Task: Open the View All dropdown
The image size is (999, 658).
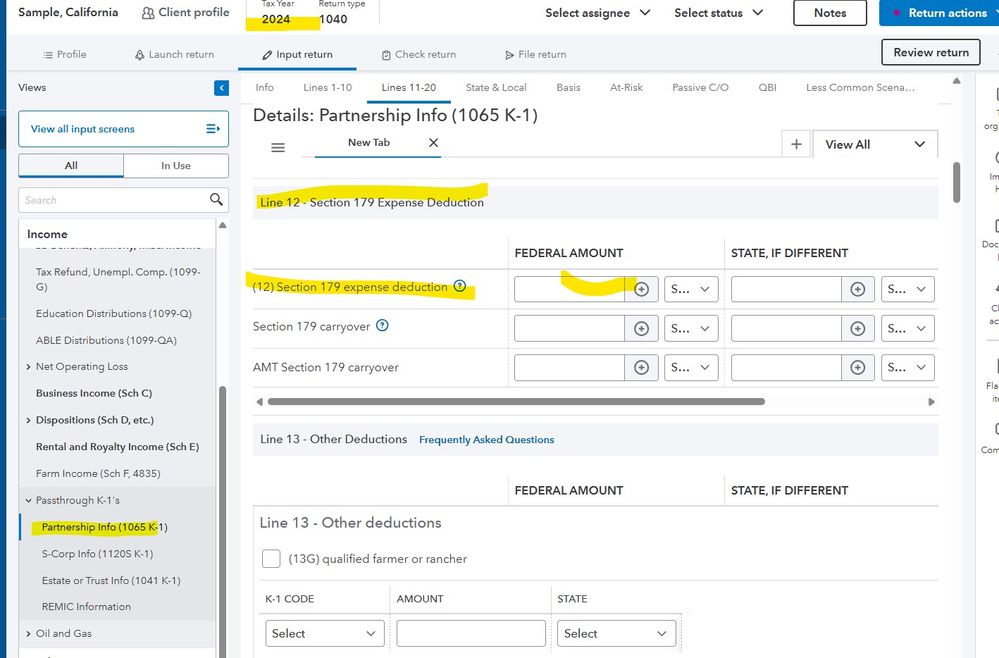Action: [875, 144]
